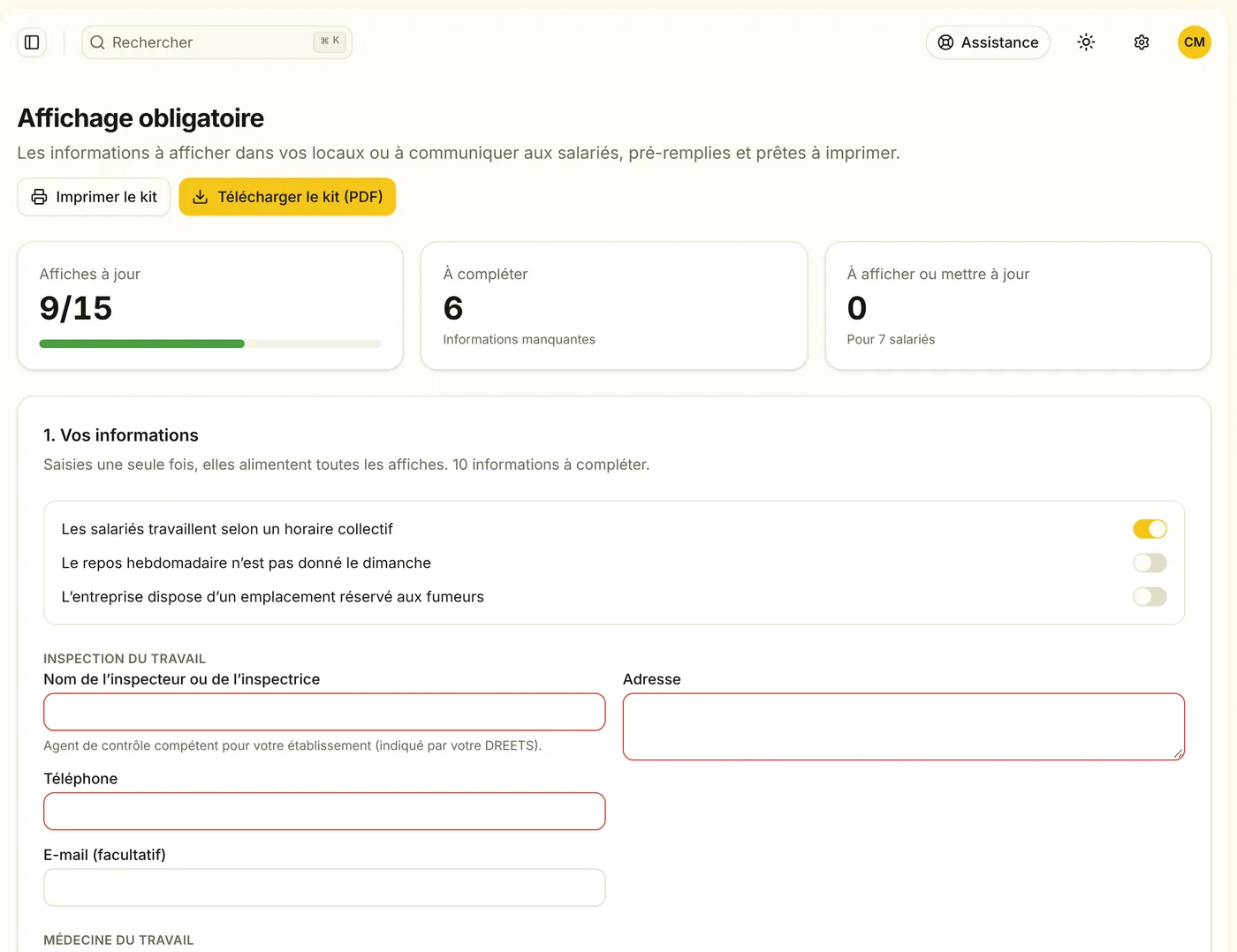The width and height of the screenshot is (1237, 952).
Task: Click 'Informations manquantes' text
Action: pos(519,339)
